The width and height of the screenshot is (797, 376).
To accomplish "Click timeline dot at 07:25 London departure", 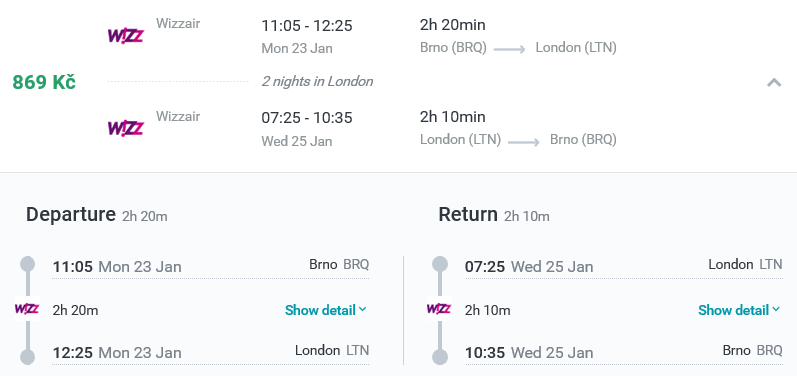I will coord(440,264).
